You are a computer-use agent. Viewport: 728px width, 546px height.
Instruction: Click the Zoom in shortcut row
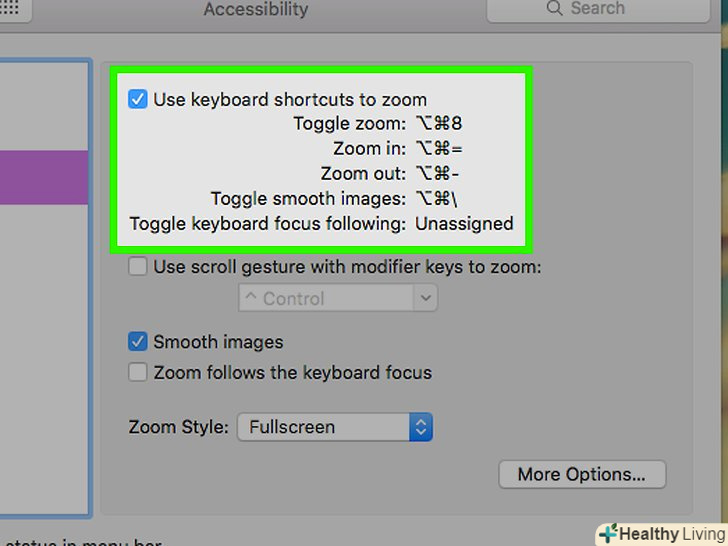tap(398, 149)
